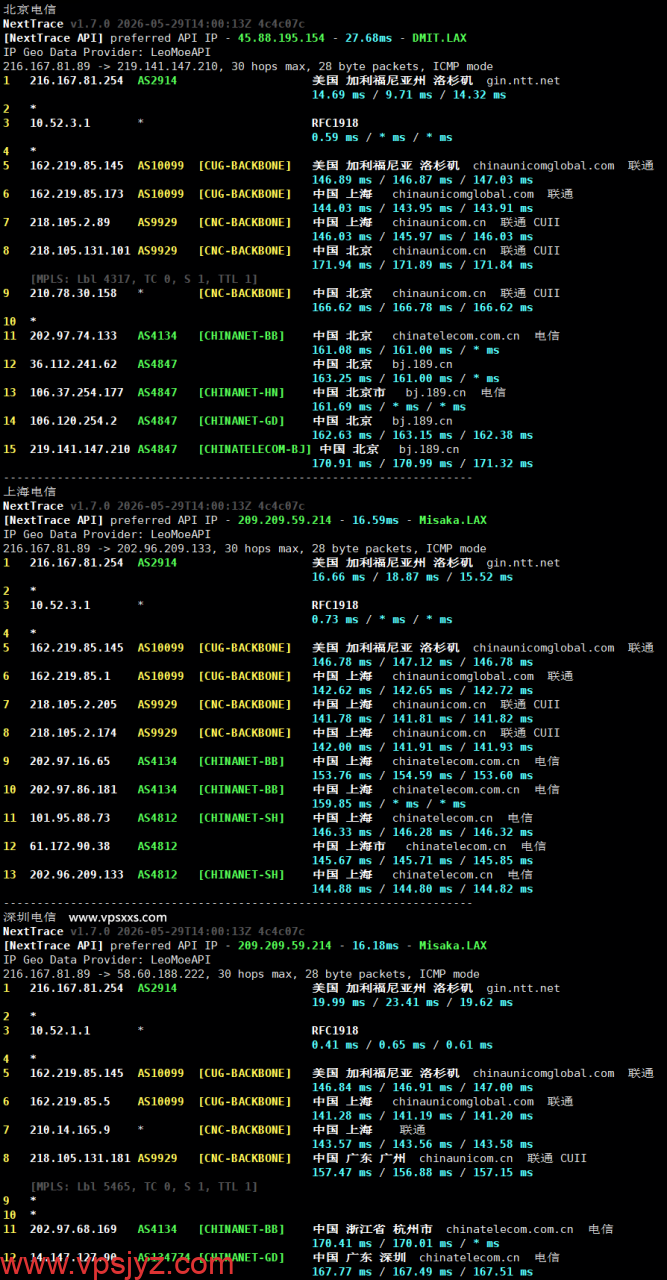Click the 浙江省 杭州市 location text
Viewport: 667px width, 1280px height.
pos(389,1229)
